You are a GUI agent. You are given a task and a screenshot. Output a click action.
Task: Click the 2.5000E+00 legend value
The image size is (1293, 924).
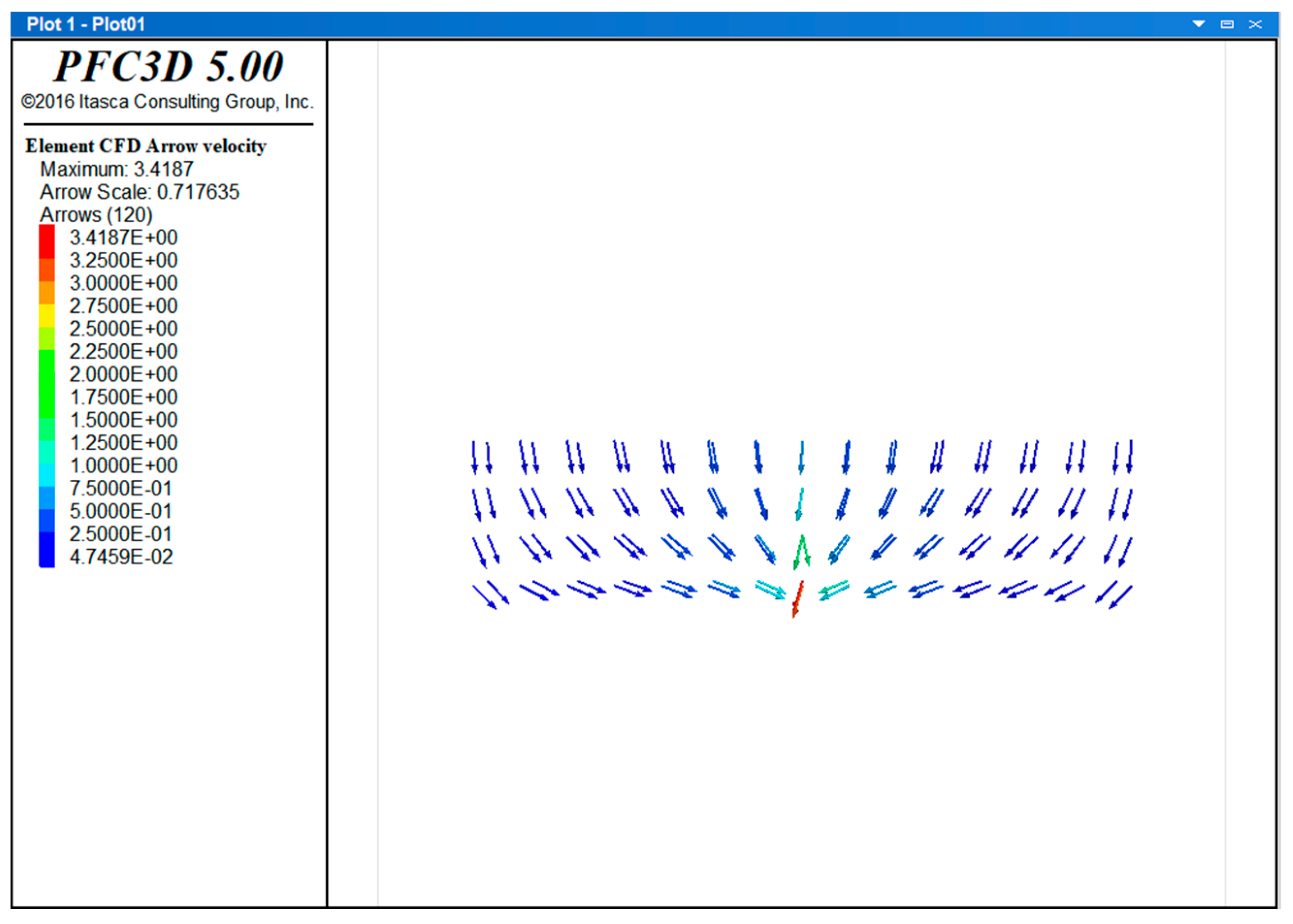pos(124,328)
